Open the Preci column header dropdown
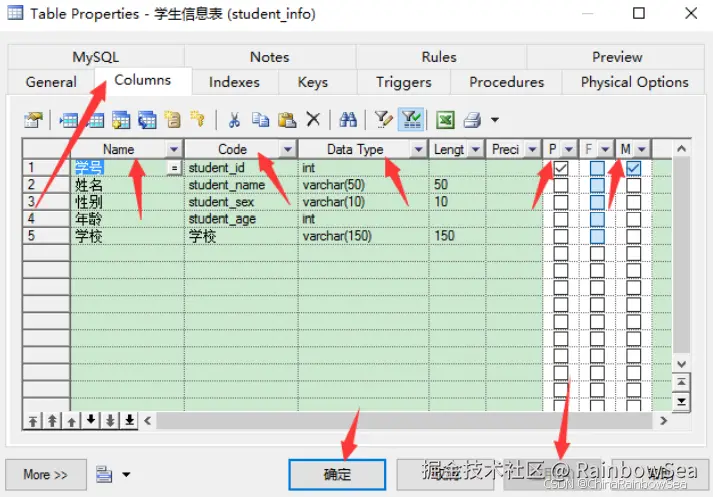This screenshot has height=497, width=713. pos(532,149)
